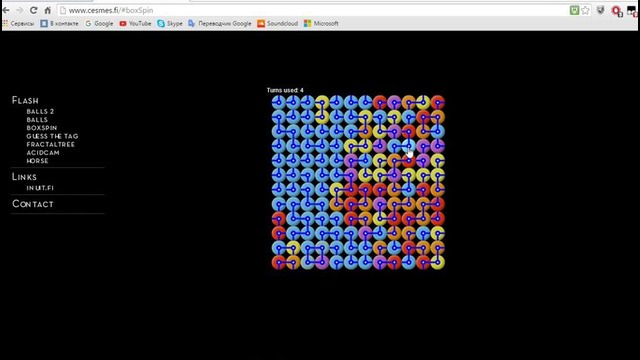This screenshot has width=640, height=360.
Task: Open the shield extension icon
Action: point(600,11)
